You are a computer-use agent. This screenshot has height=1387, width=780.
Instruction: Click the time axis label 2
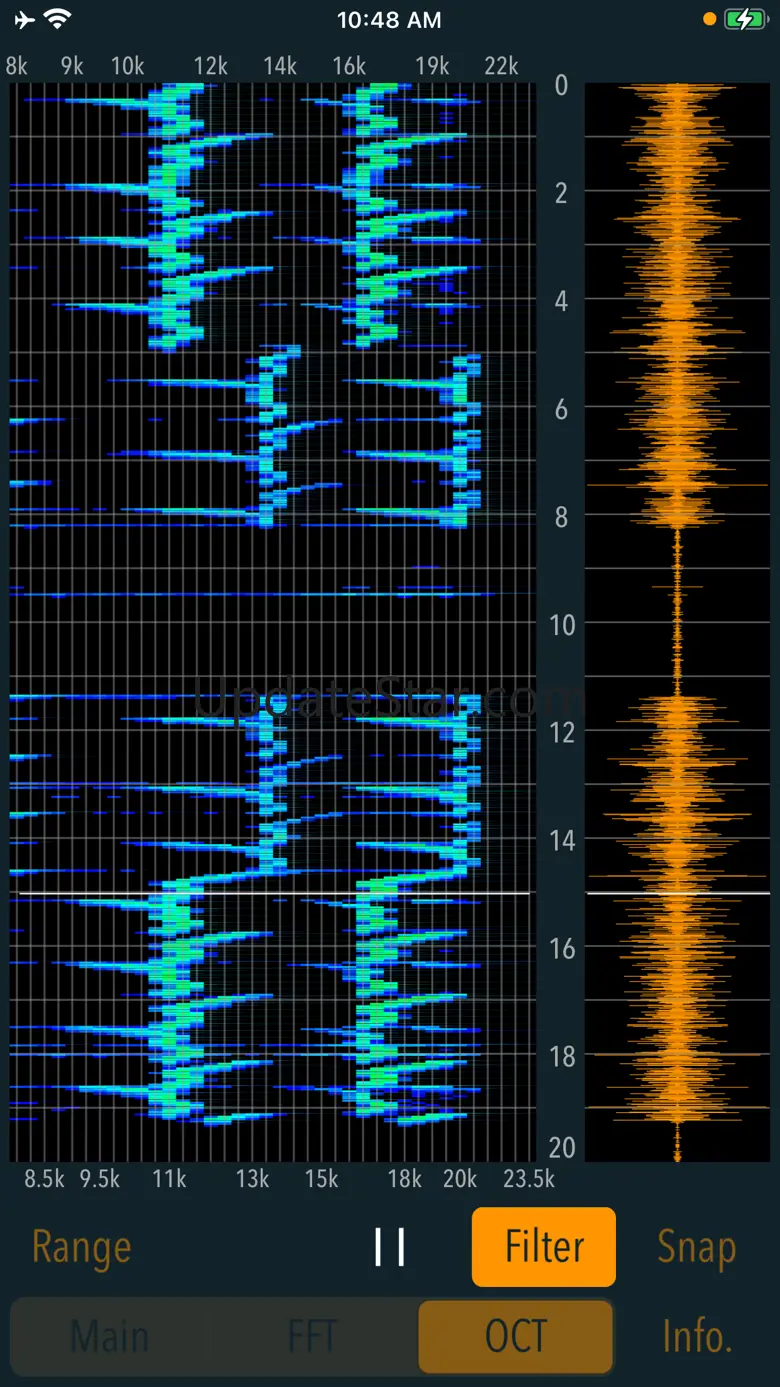click(561, 193)
